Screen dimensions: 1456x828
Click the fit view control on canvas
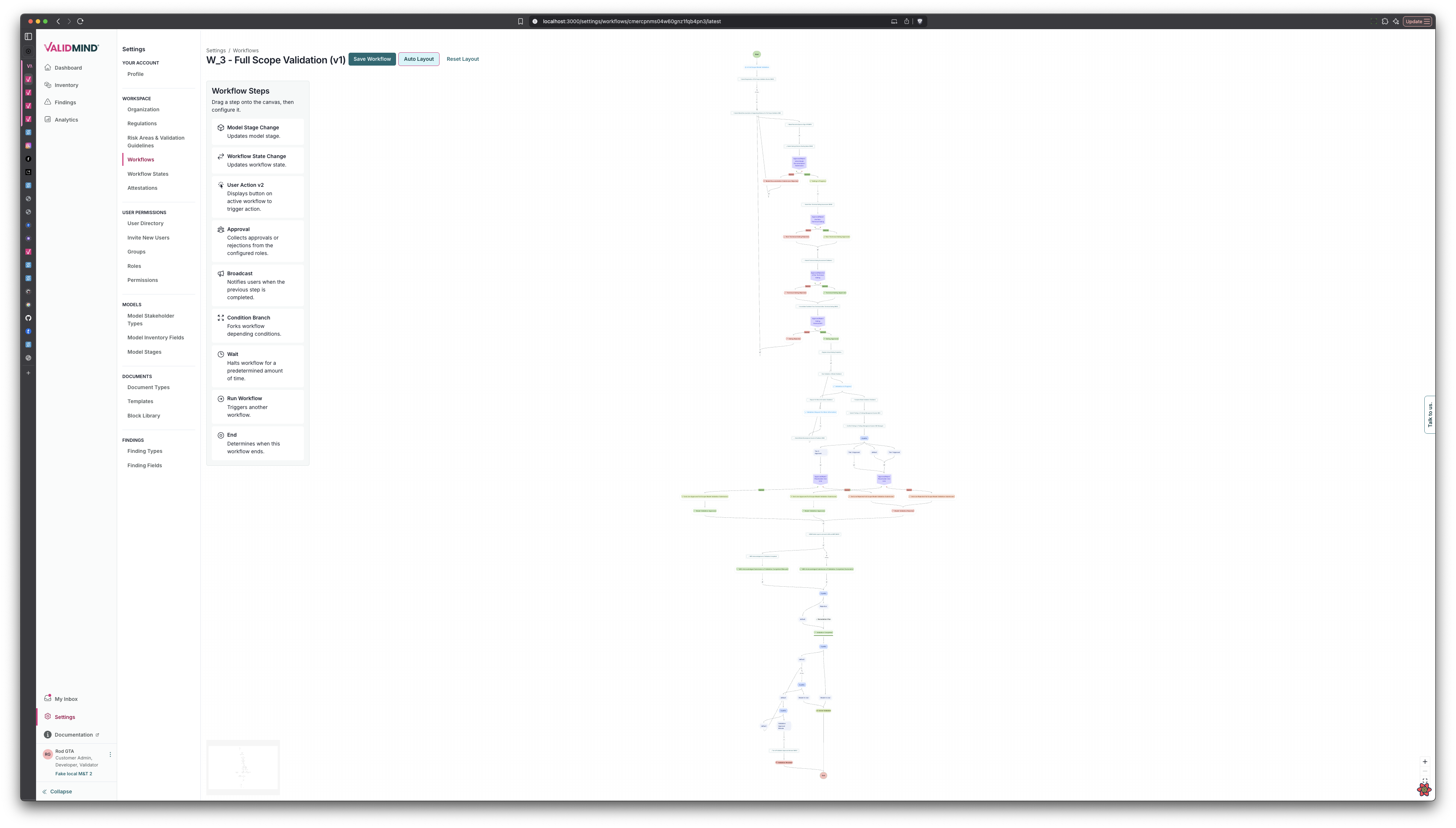[1425, 781]
